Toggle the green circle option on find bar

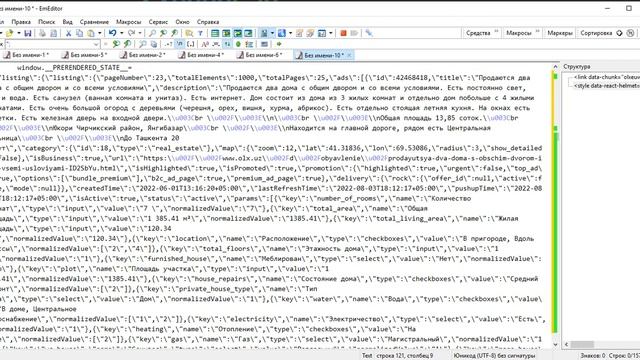coord(238,44)
